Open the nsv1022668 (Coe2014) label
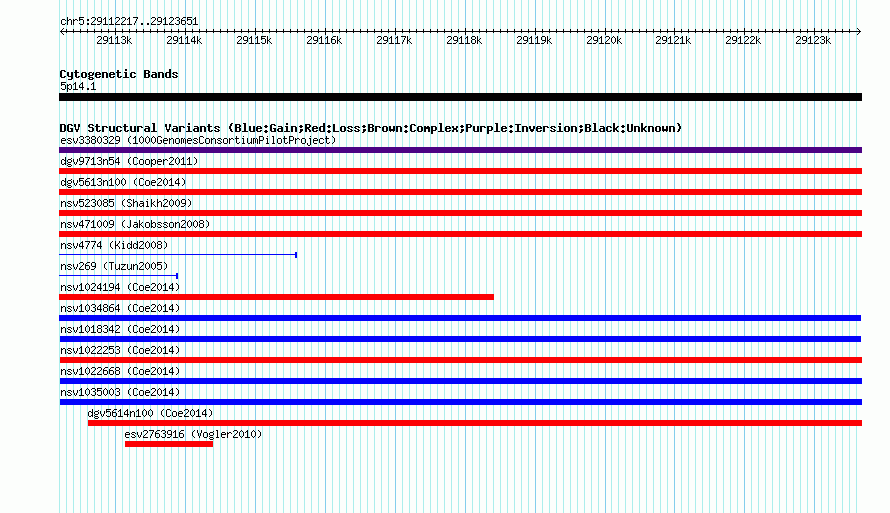The height and width of the screenshot is (513, 890). [x=120, y=371]
